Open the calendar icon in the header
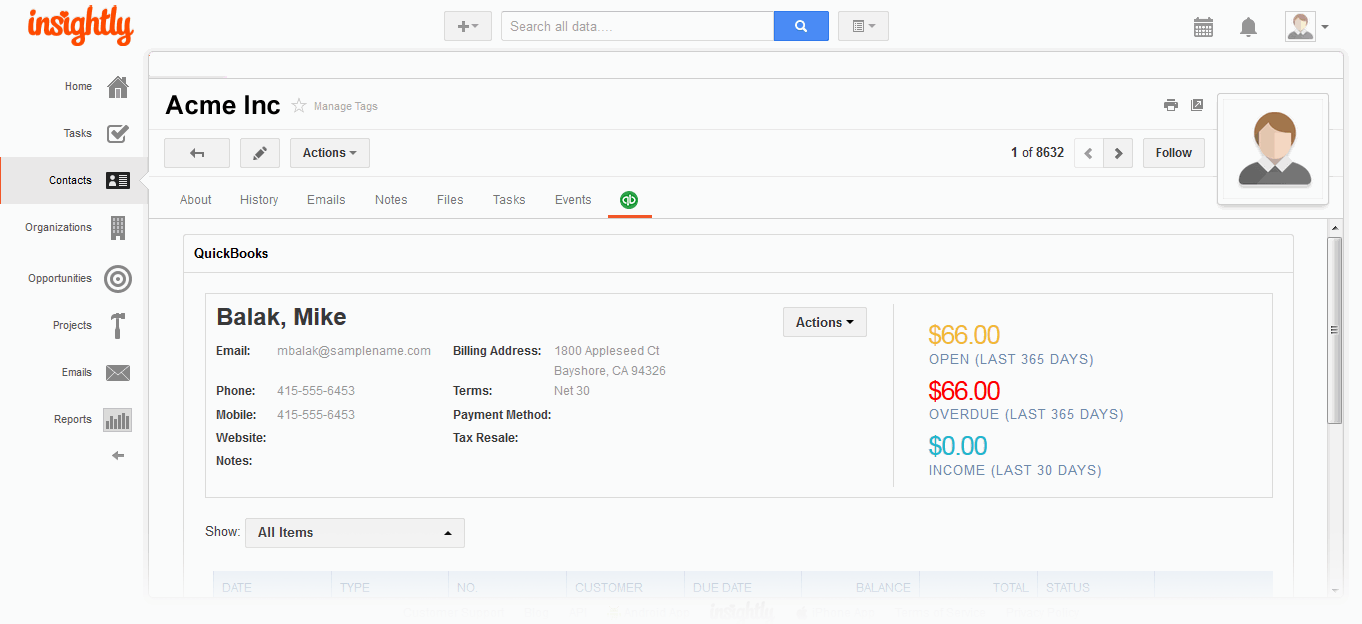 coord(1203,27)
